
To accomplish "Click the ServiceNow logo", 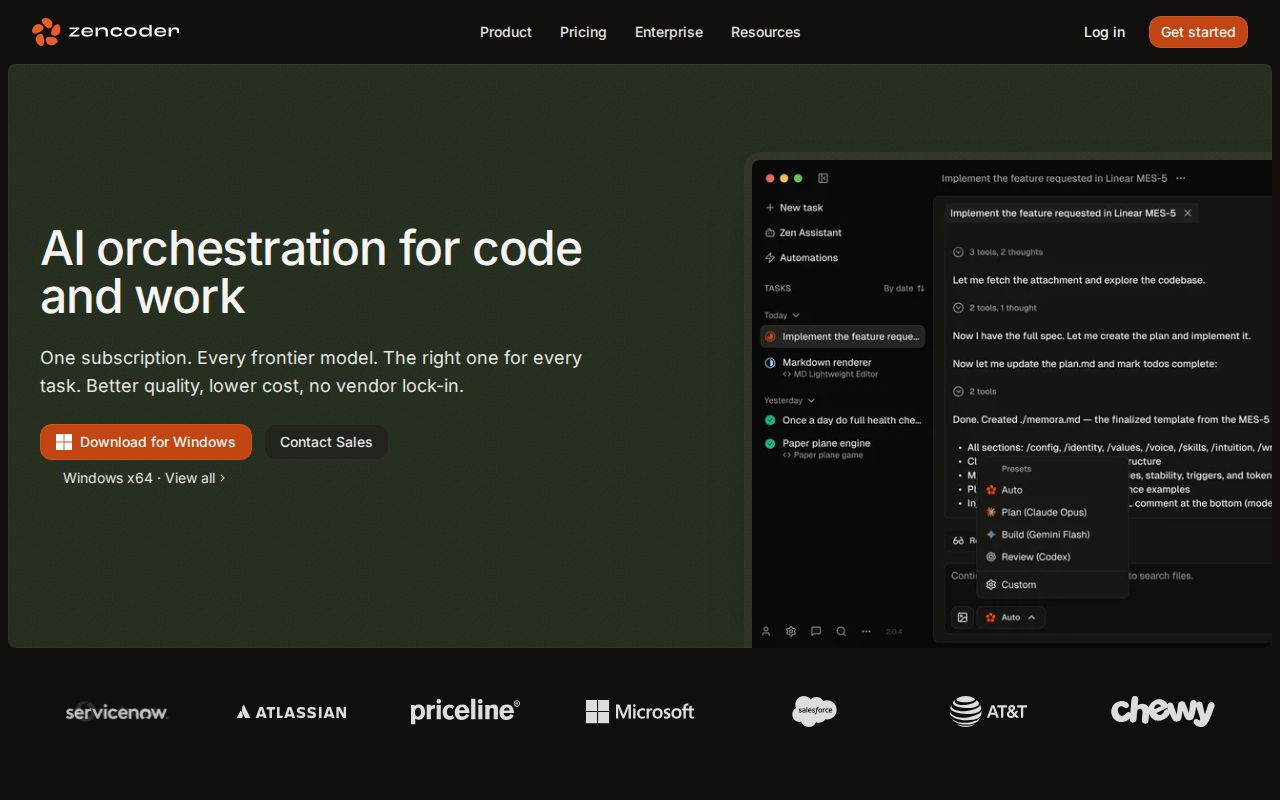I will click(117, 712).
